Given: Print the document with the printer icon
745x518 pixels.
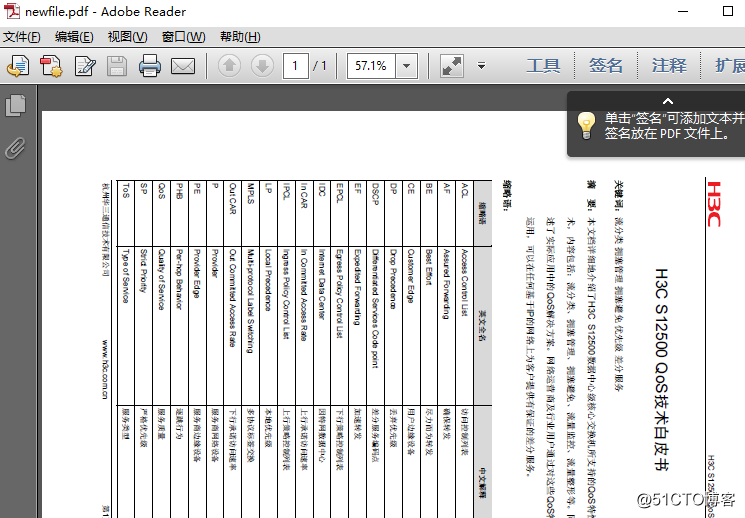Looking at the screenshot, I should click(x=150, y=66).
